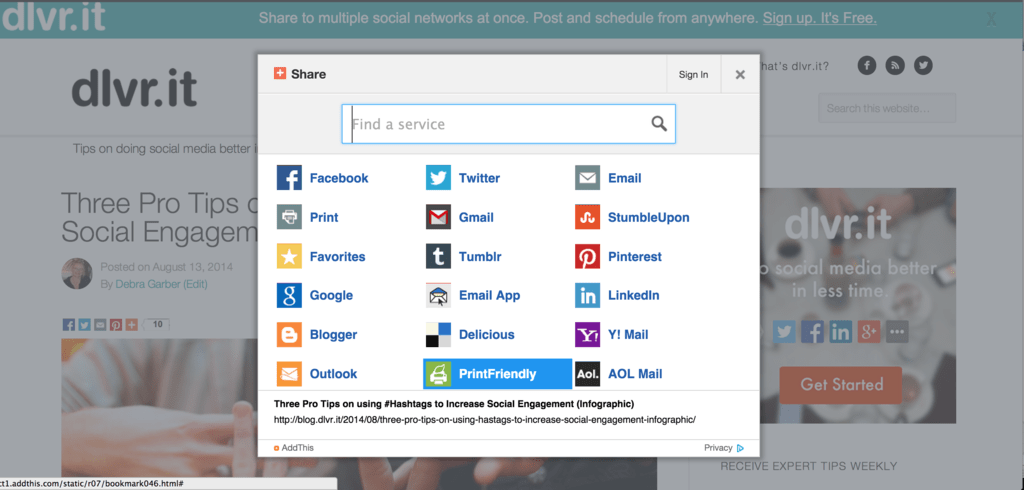1024x490 pixels.
Task: Click the Email App icon
Action: coord(438,295)
